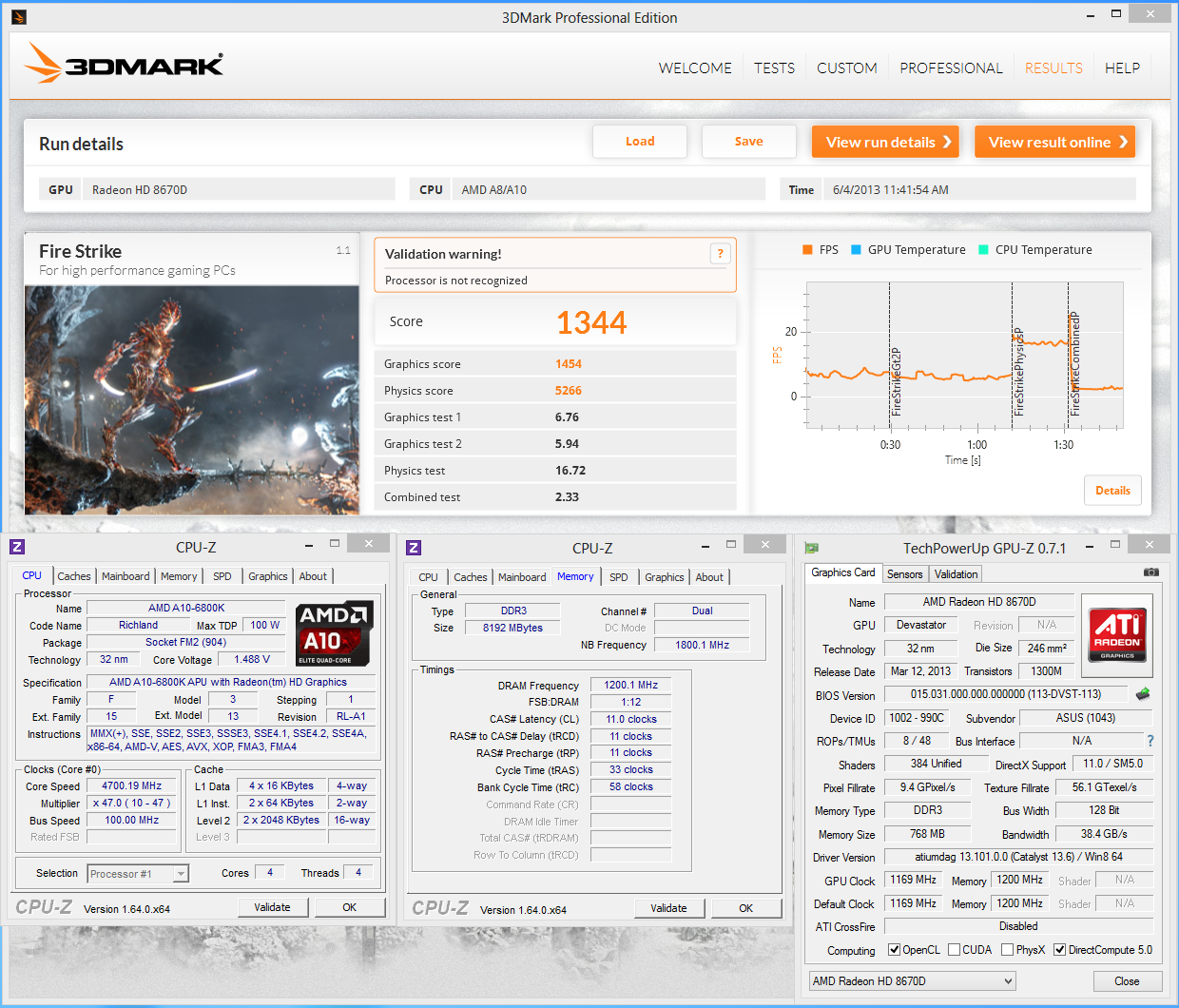Open SPD tab in memory CPU-Z window
The image size is (1179, 1008).
pyautogui.click(x=619, y=577)
